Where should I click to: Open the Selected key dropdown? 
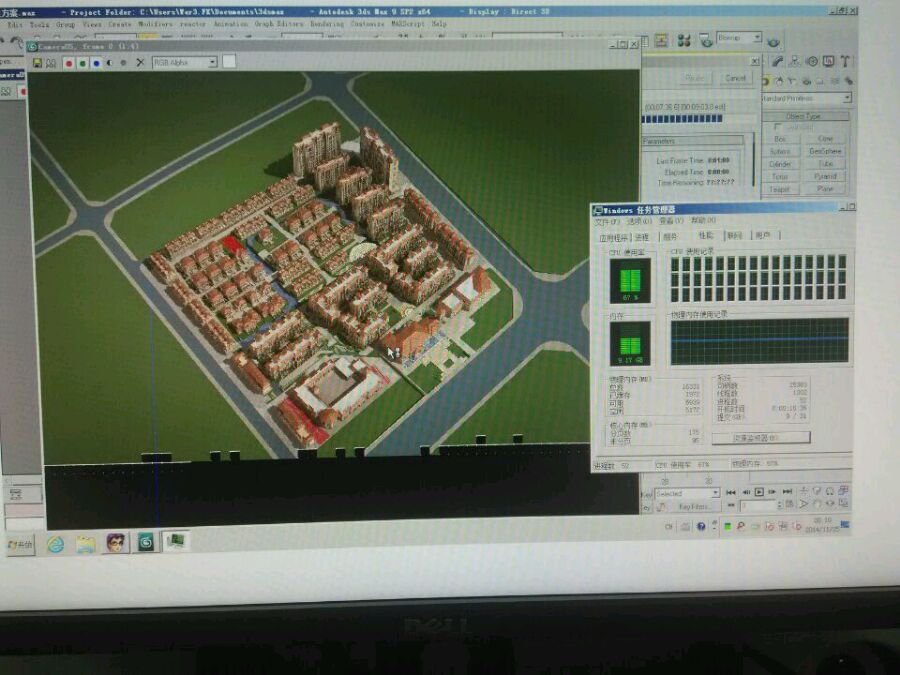pyautogui.click(x=687, y=494)
